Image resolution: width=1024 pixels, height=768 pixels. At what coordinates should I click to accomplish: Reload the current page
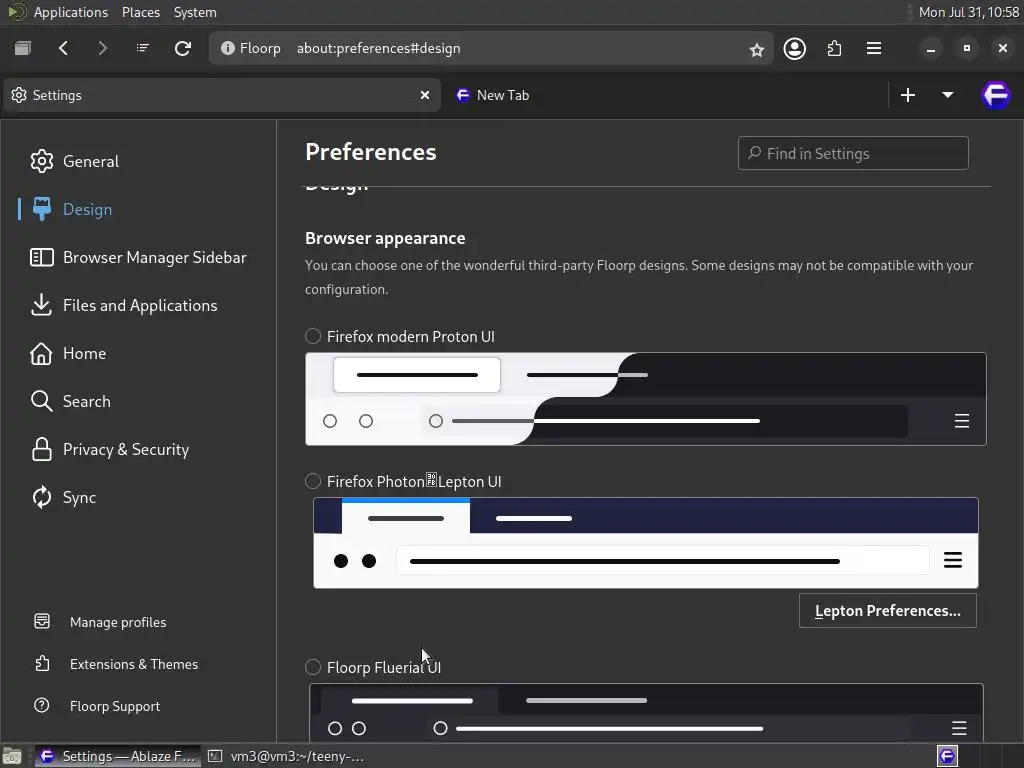[x=183, y=48]
